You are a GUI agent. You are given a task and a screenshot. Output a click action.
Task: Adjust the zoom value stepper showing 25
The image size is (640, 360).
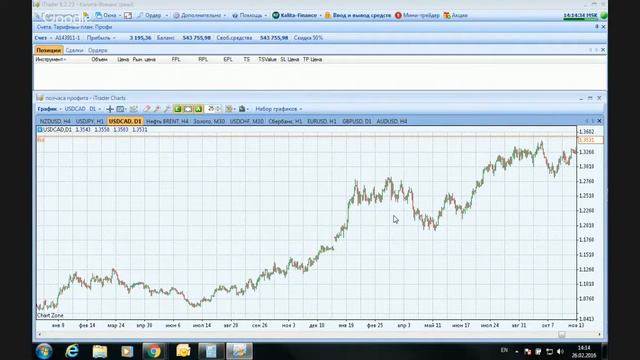pyautogui.click(x=213, y=109)
